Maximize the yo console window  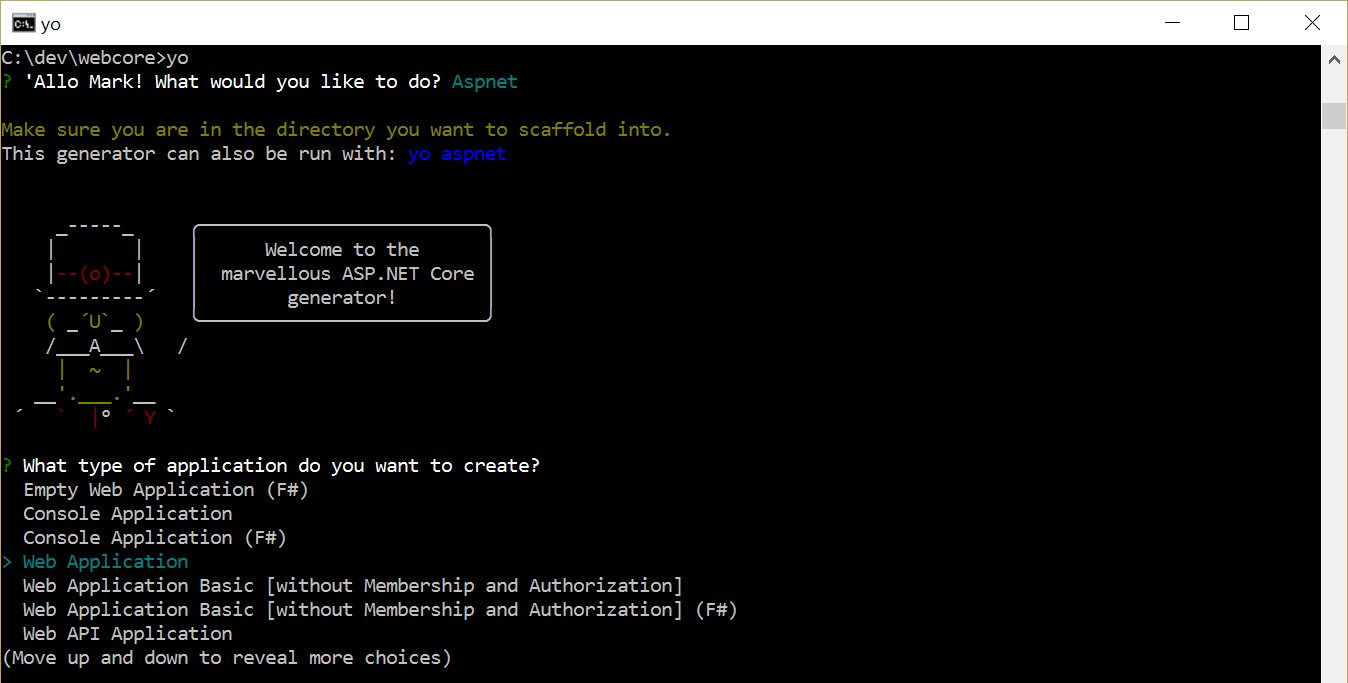point(1241,22)
